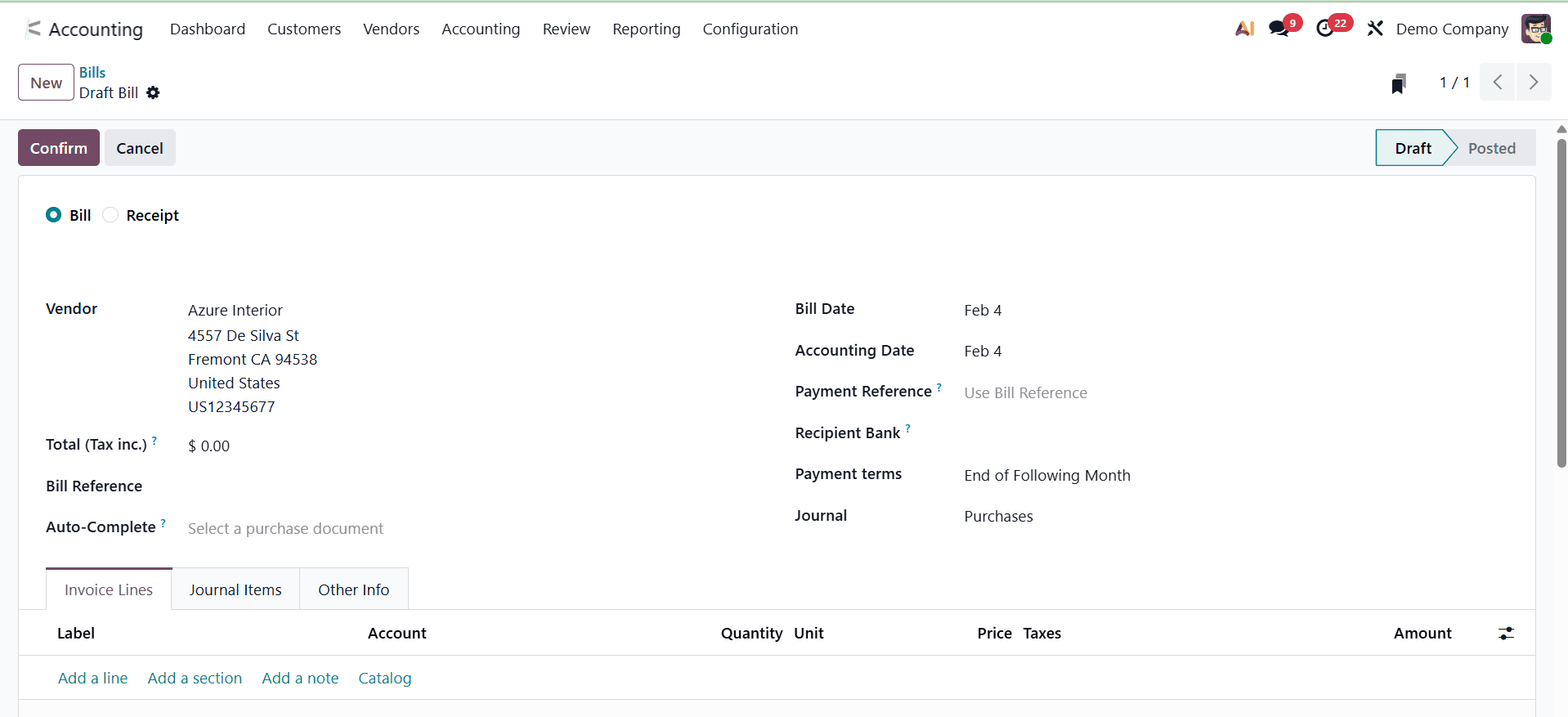The height and width of the screenshot is (717, 1568).
Task: Open the debug tools wrench icon
Action: (x=1375, y=29)
